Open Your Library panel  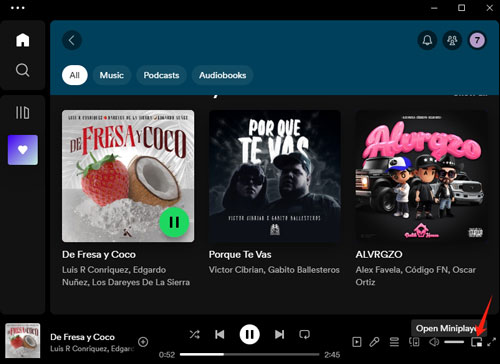23,113
